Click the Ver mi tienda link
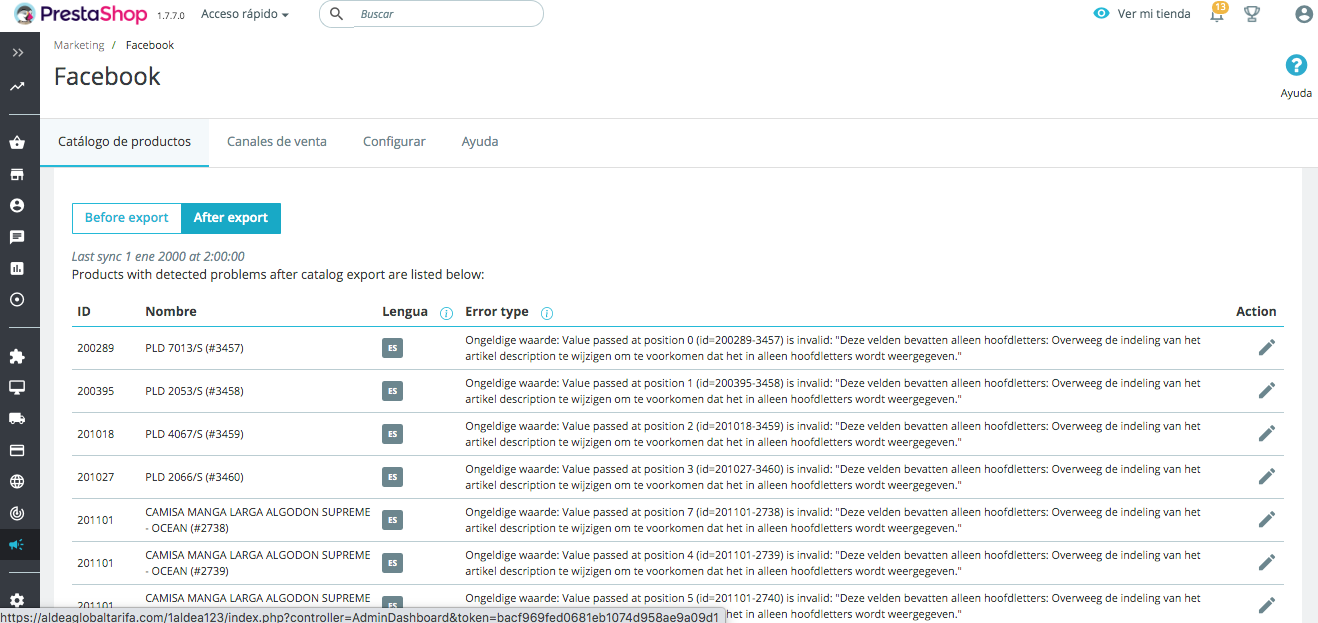1318x623 pixels. tap(1142, 14)
